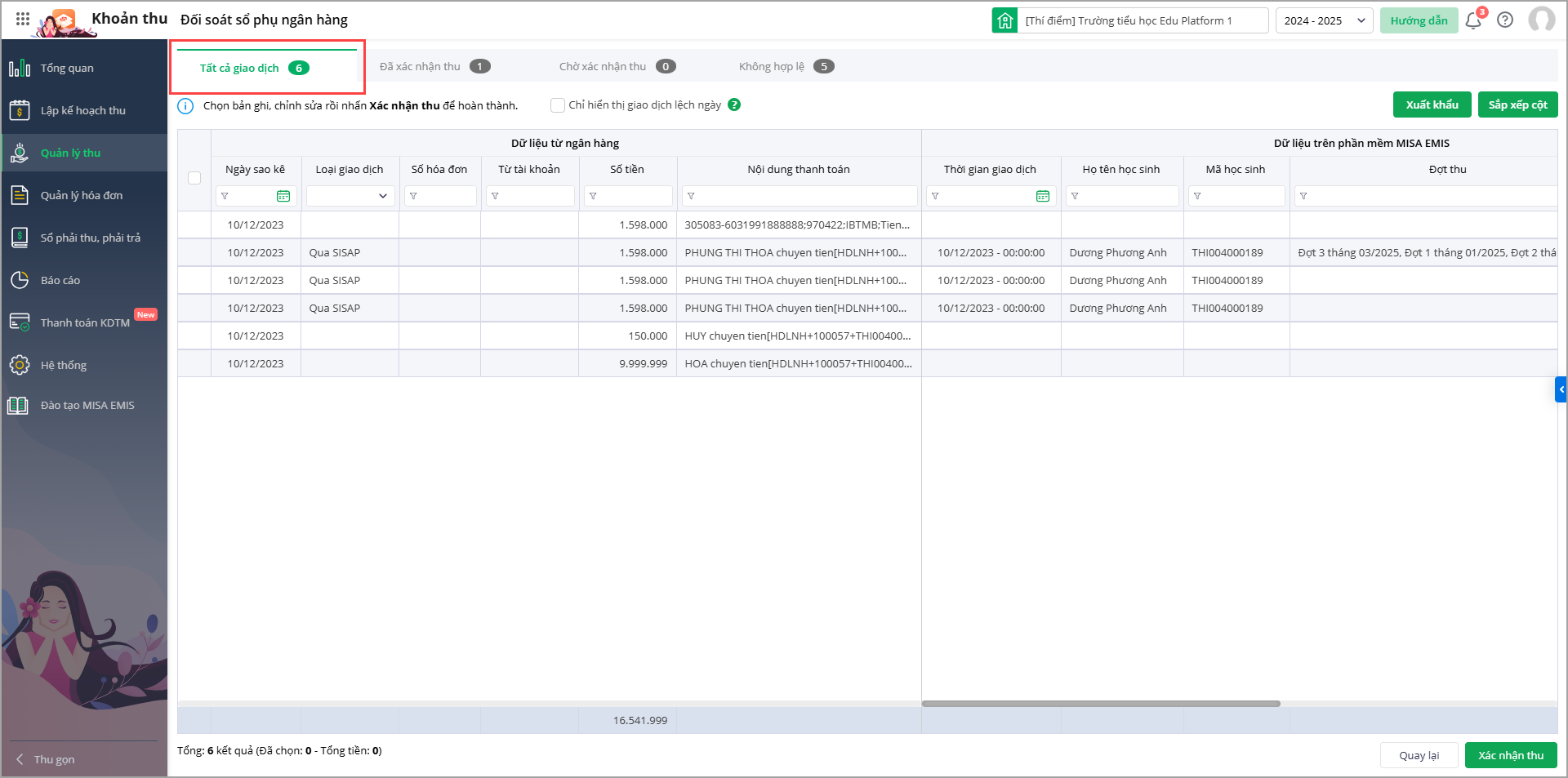Open calendar picker in Ngày sao kê filter
The height and width of the screenshot is (778, 1568).
tap(283, 196)
